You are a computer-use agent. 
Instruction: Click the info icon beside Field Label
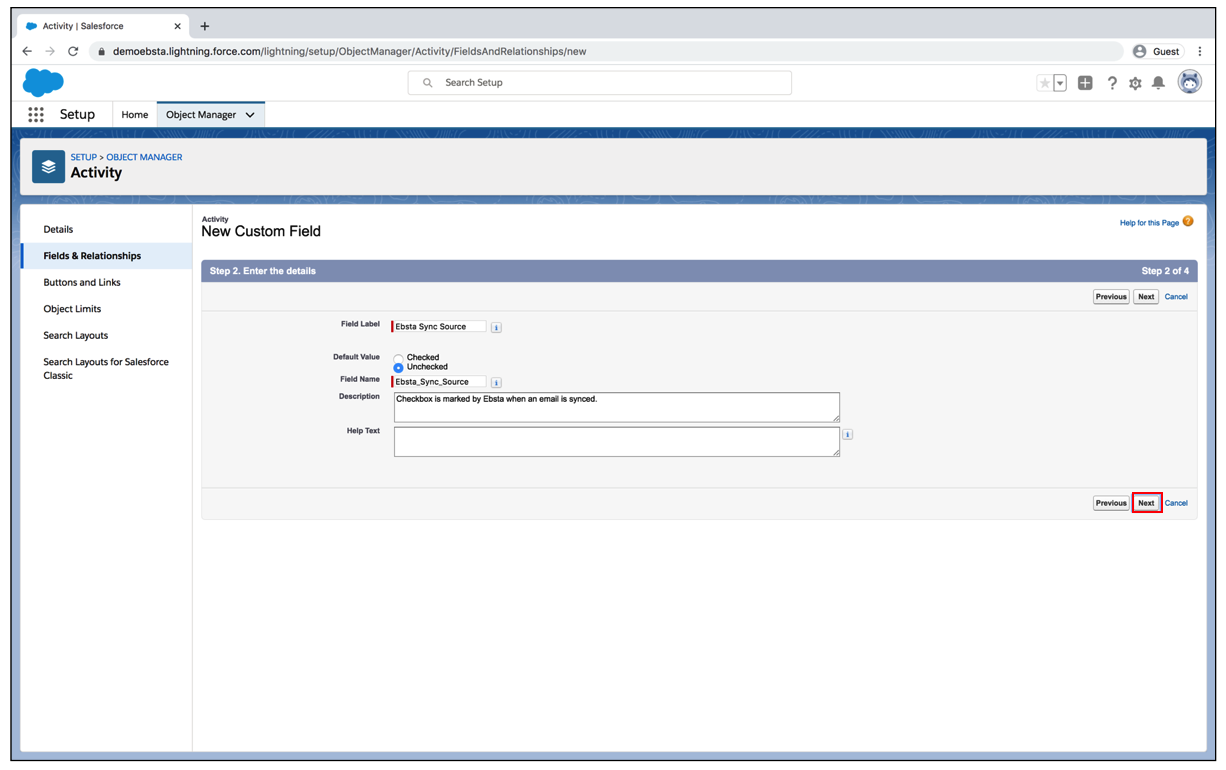click(x=496, y=327)
